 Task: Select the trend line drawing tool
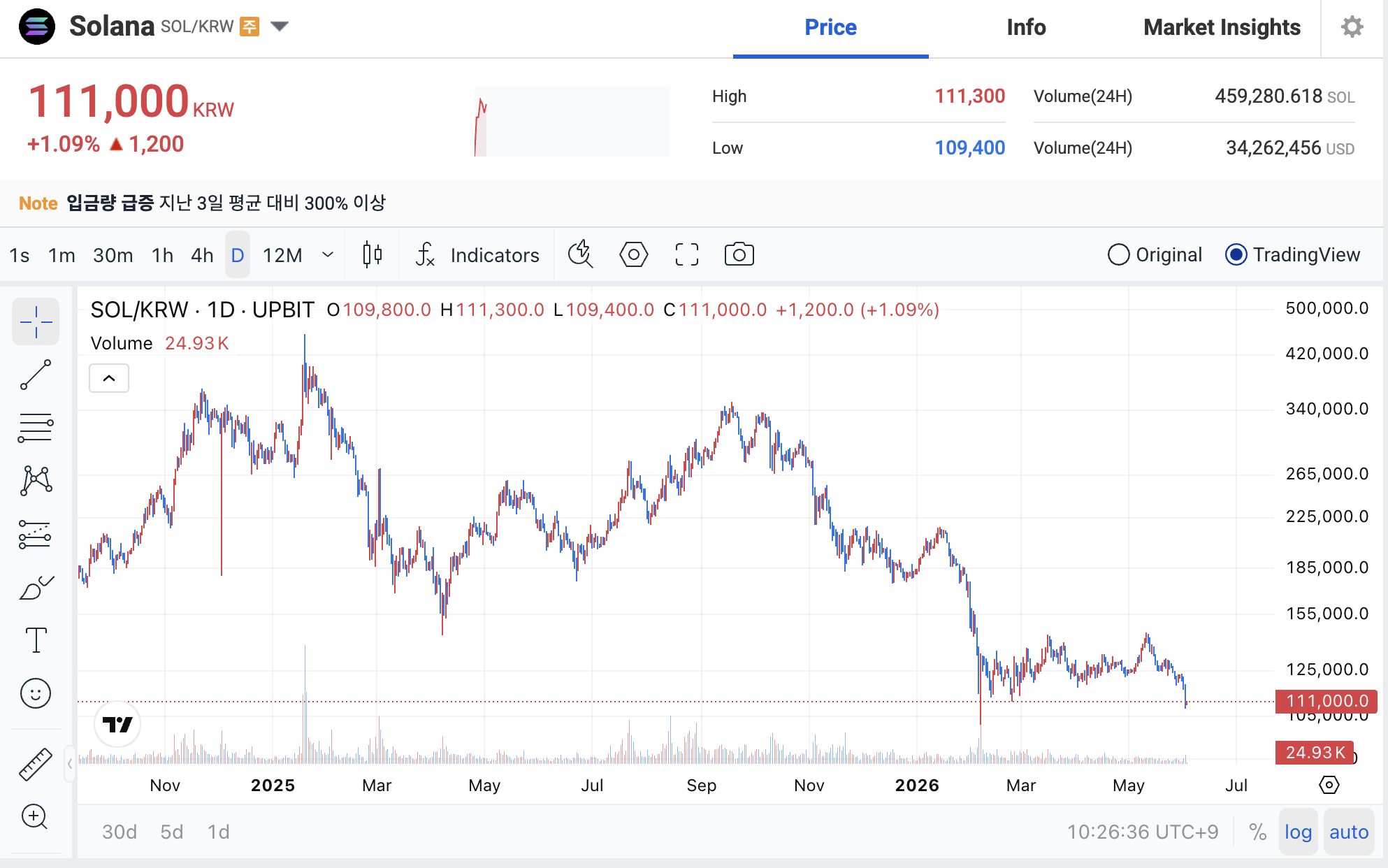click(36, 375)
